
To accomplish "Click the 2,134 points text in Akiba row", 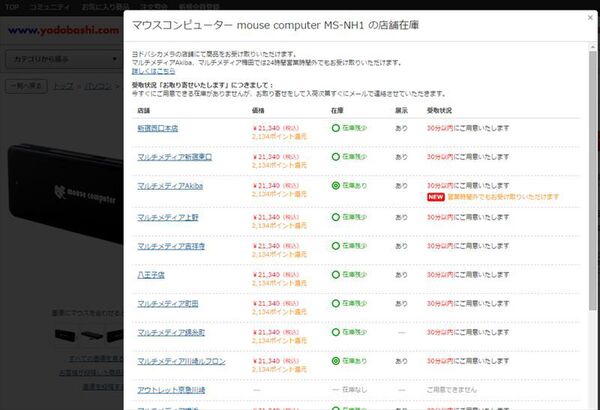I will click(279, 194).
